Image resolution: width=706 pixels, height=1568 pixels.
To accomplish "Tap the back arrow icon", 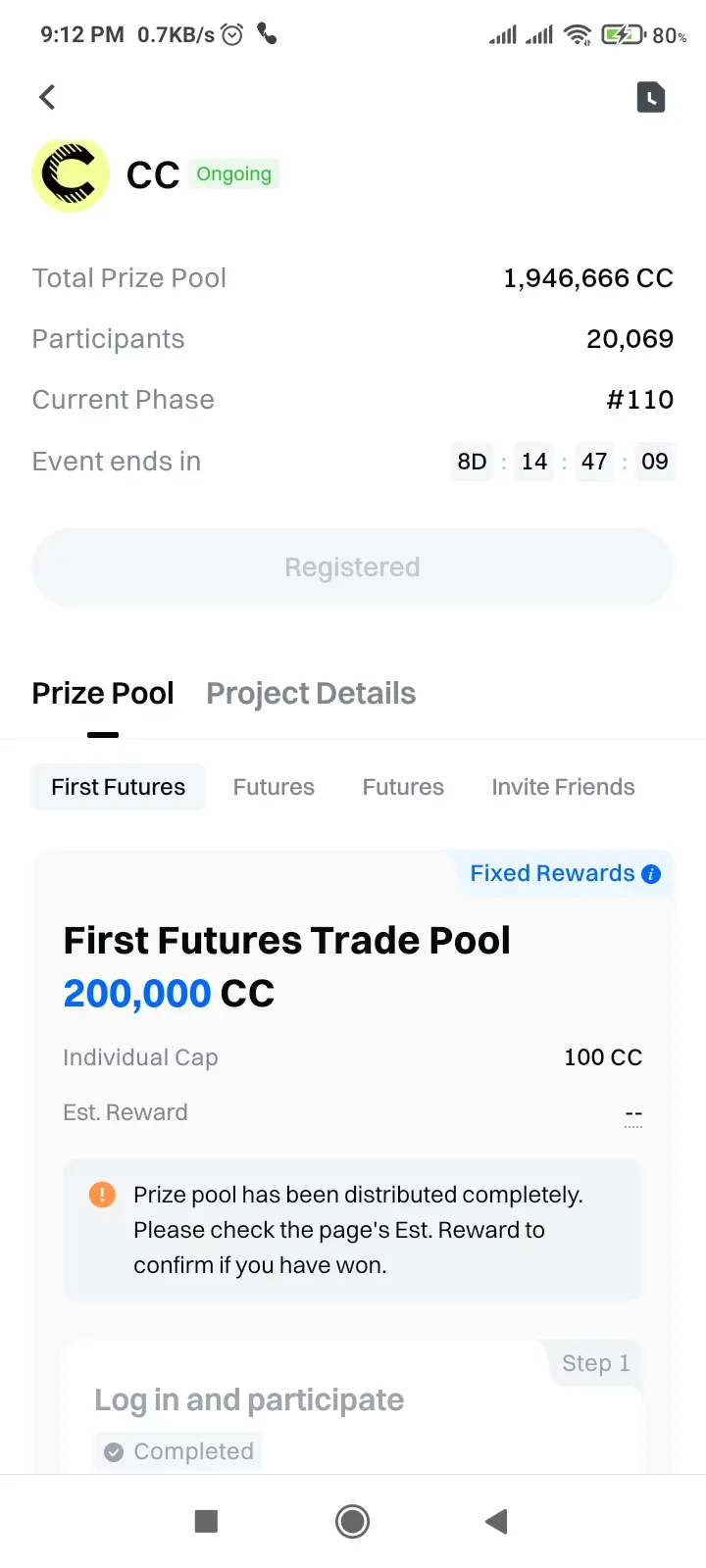I will click(x=47, y=97).
